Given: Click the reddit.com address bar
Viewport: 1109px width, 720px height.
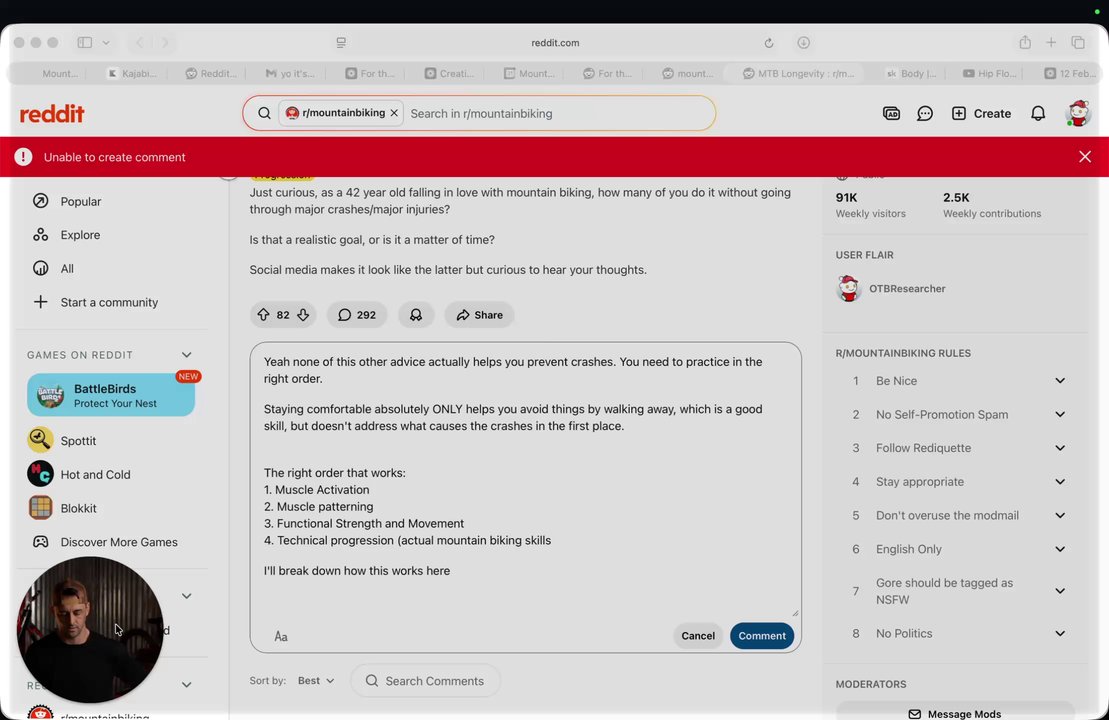Looking at the screenshot, I should click(555, 42).
